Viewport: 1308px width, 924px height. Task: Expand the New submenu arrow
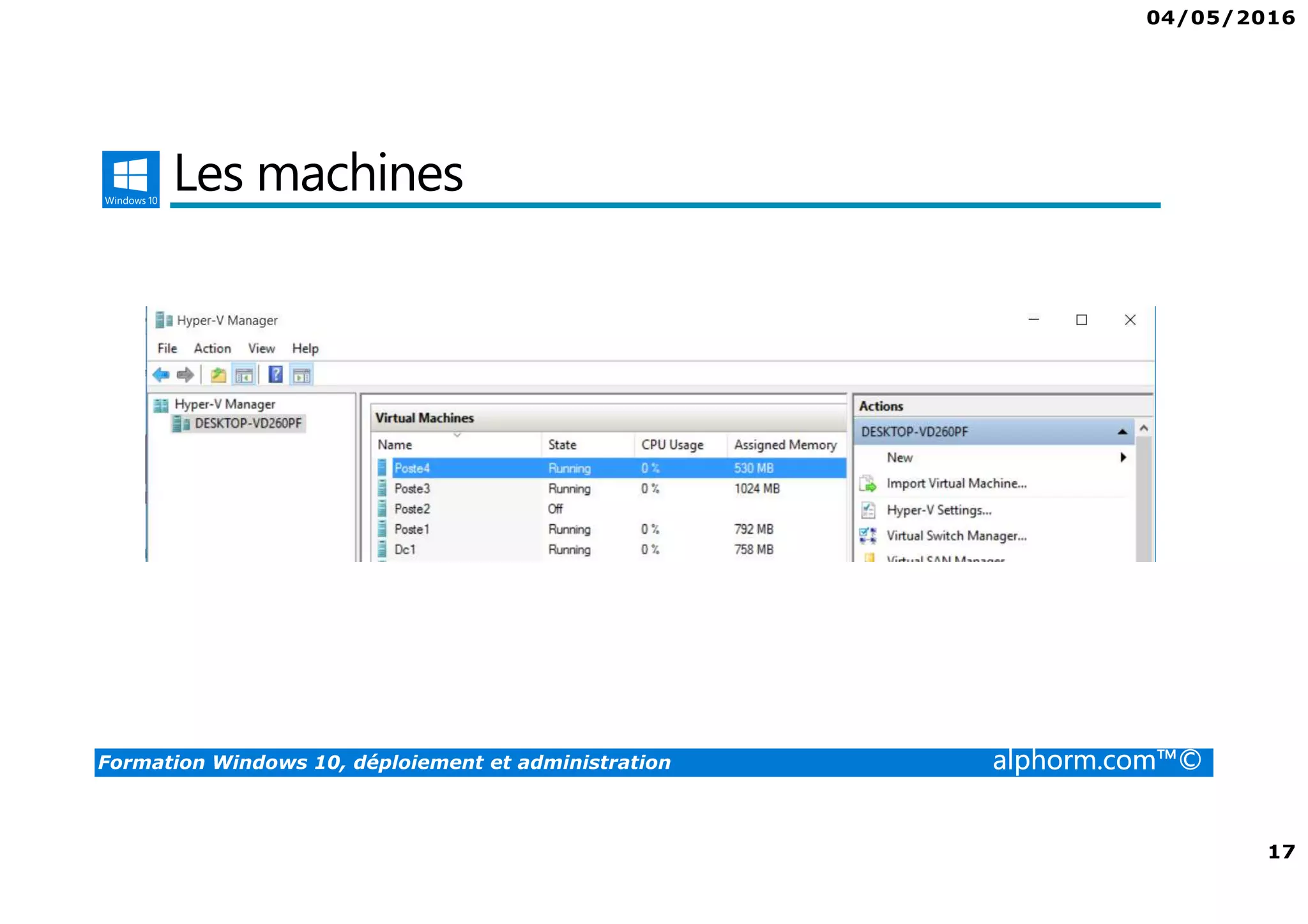tap(1123, 457)
